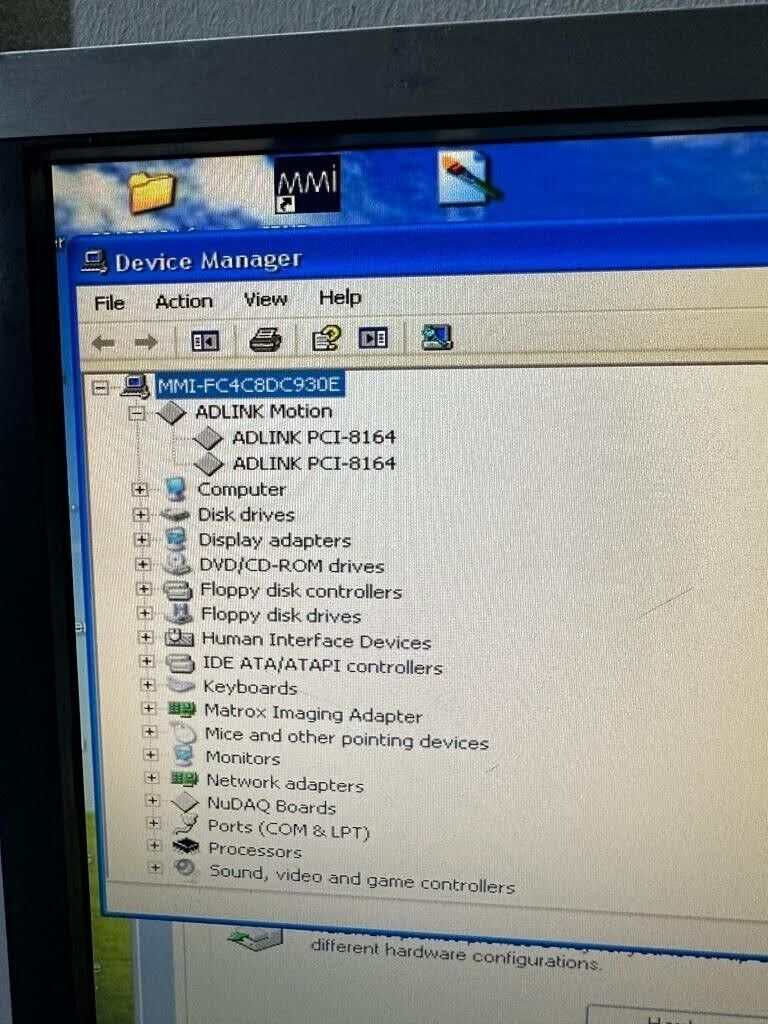Click the Floppy disk controllers icon

click(x=178, y=590)
